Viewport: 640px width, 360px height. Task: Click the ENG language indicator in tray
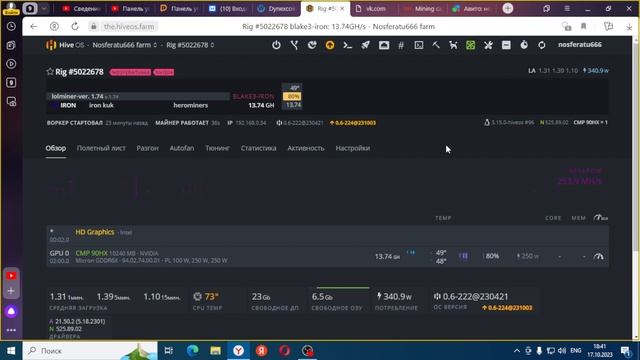576,351
